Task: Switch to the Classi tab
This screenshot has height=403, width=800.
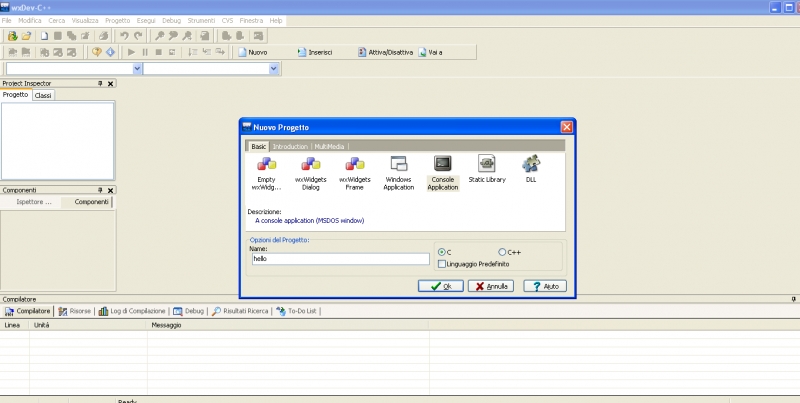Action: (x=43, y=95)
